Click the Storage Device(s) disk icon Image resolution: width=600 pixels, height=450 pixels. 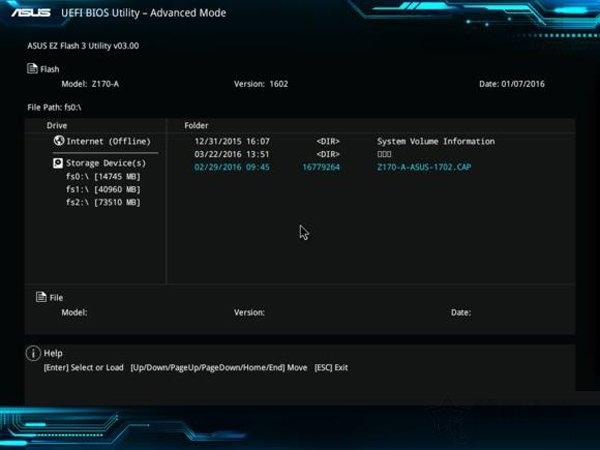(x=58, y=162)
